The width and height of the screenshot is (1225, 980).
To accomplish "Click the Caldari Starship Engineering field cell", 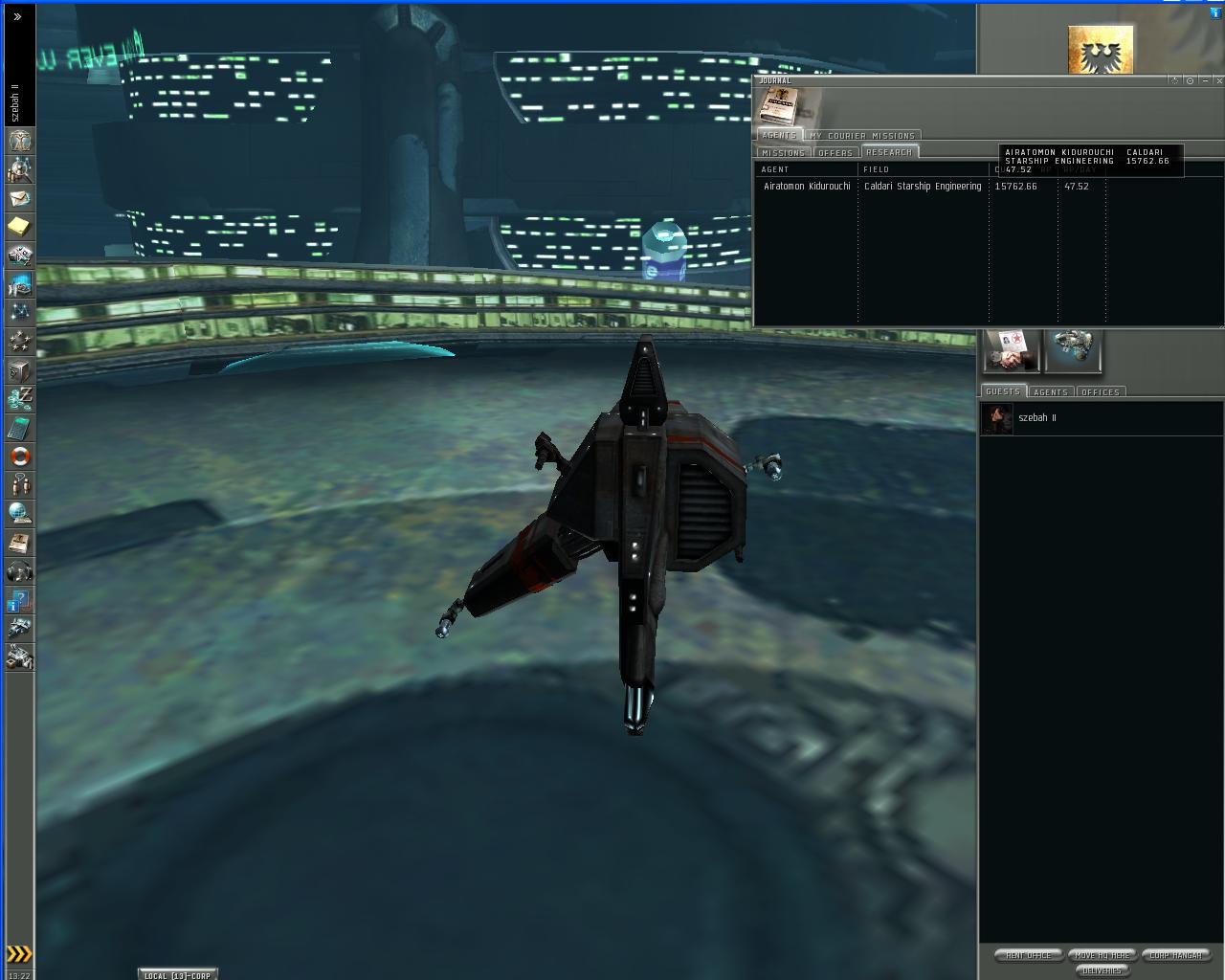I will click(923, 187).
